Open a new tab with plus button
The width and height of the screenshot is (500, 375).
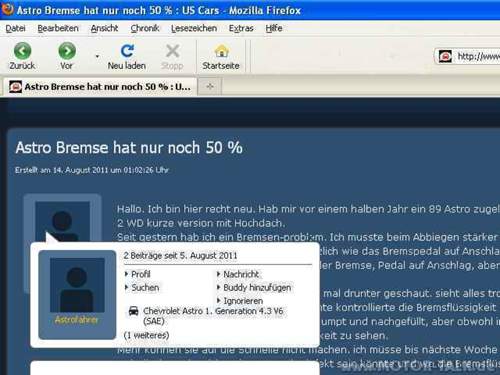[x=210, y=87]
